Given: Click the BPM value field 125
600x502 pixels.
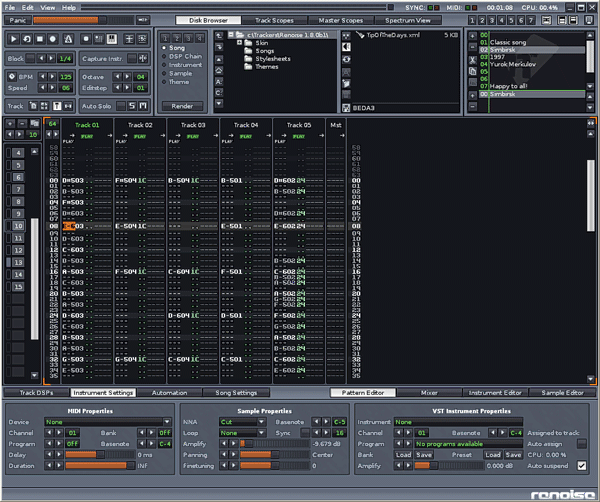Looking at the screenshot, I should click(x=65, y=77).
